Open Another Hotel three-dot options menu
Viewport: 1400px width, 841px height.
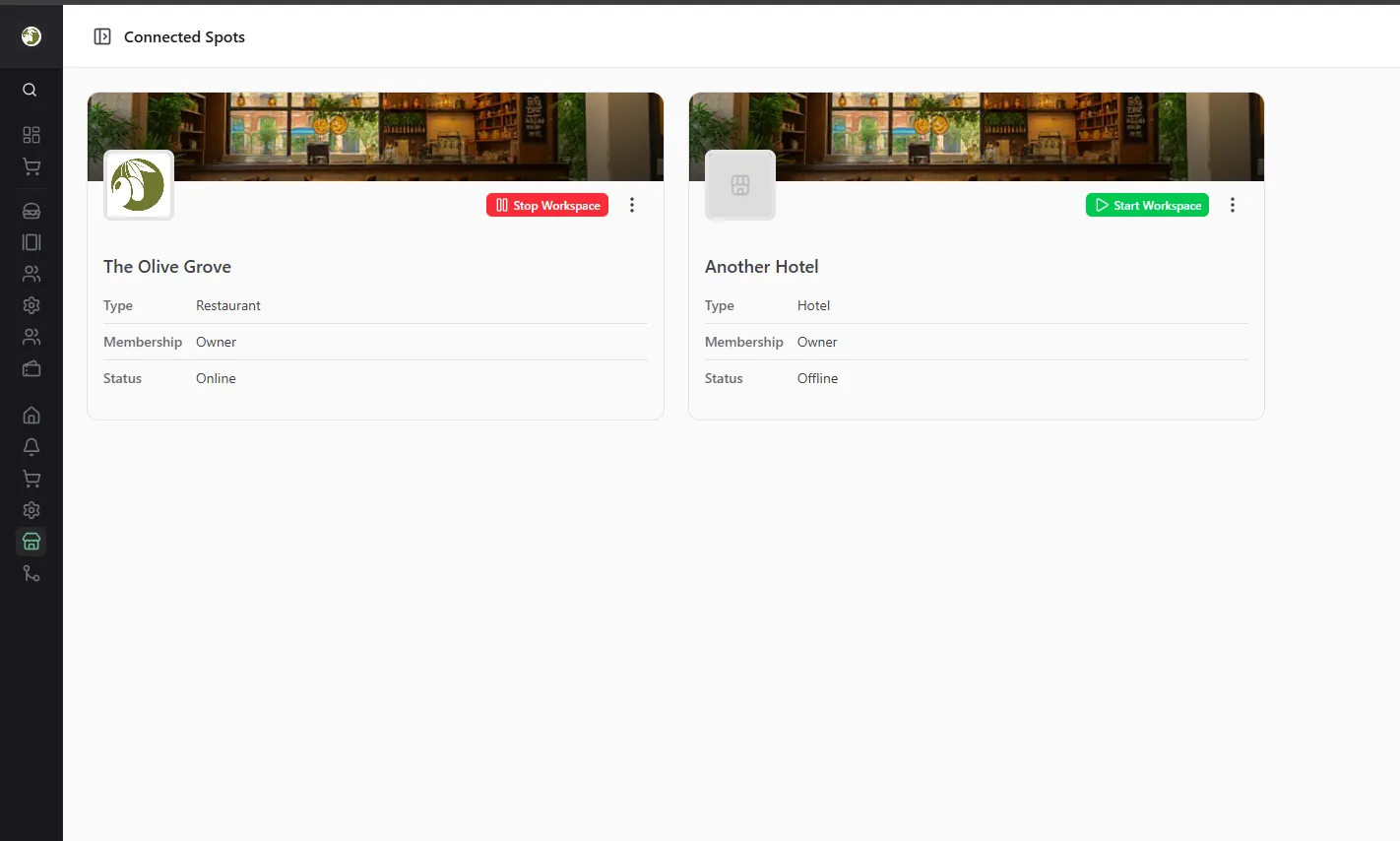pyautogui.click(x=1232, y=205)
